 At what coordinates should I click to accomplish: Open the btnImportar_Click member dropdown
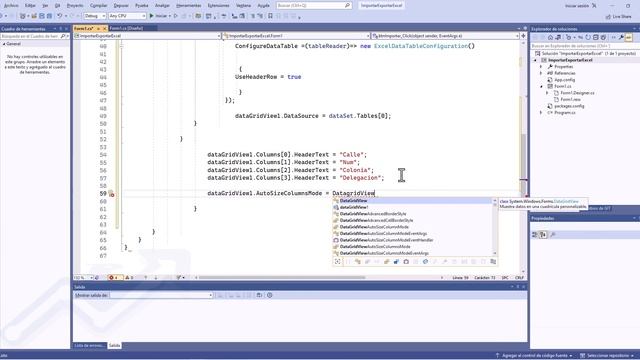(445, 36)
